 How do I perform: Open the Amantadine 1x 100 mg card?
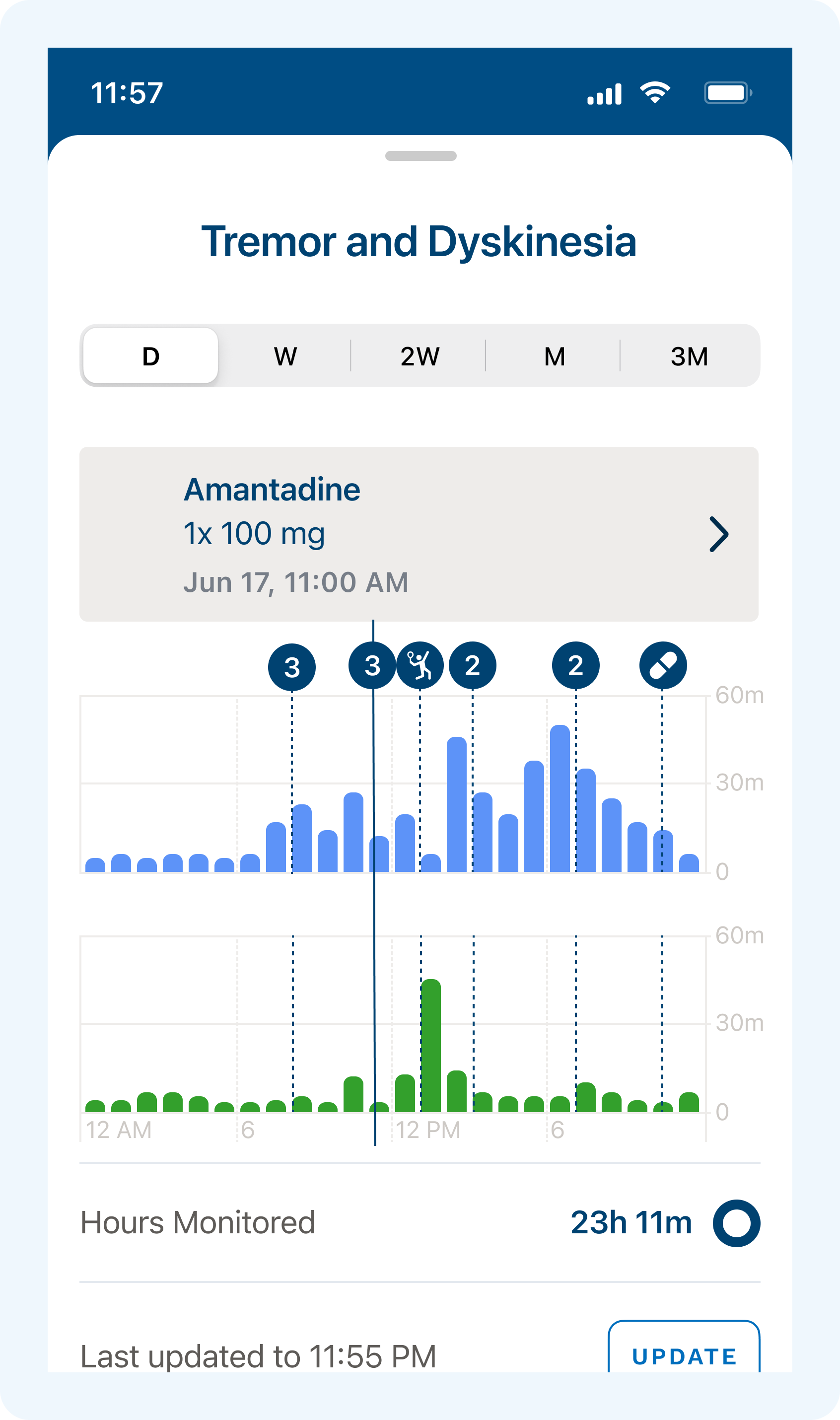click(x=396, y=534)
